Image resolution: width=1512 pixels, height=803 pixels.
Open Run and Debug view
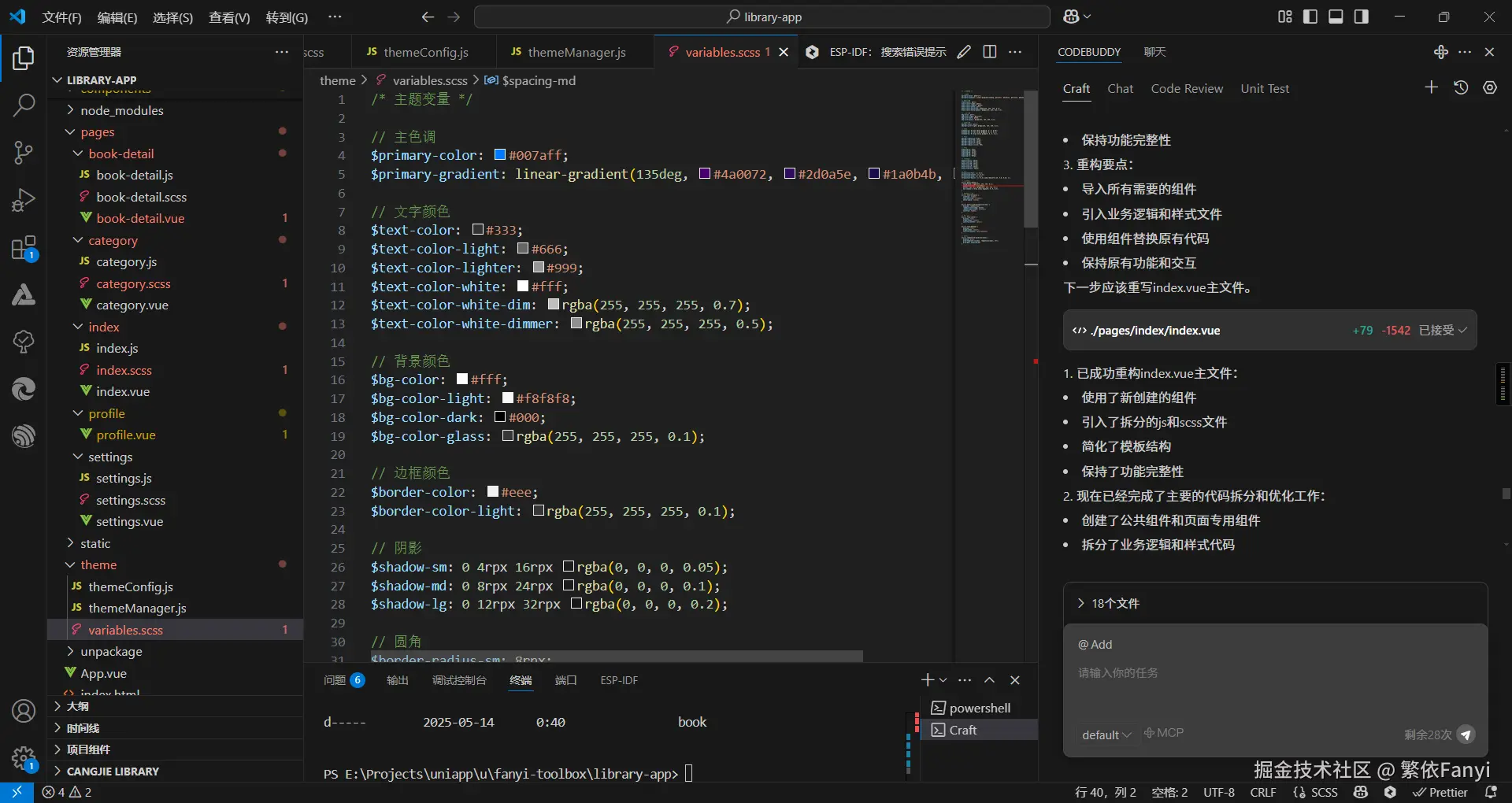24,200
